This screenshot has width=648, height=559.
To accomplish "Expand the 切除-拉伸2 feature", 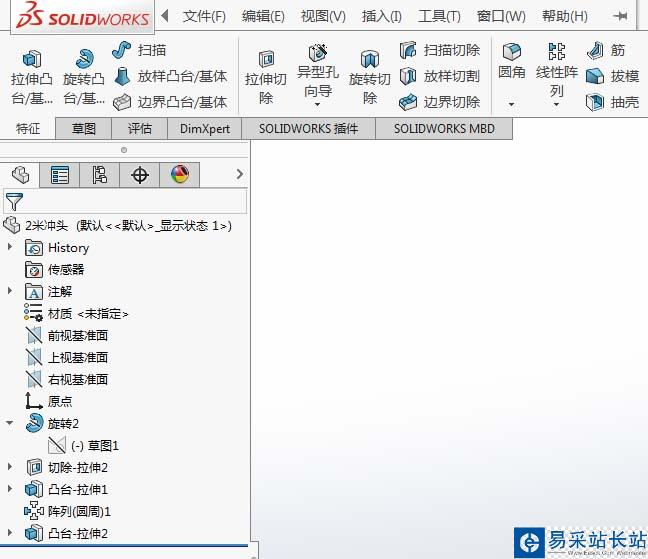I will click(x=10, y=466).
